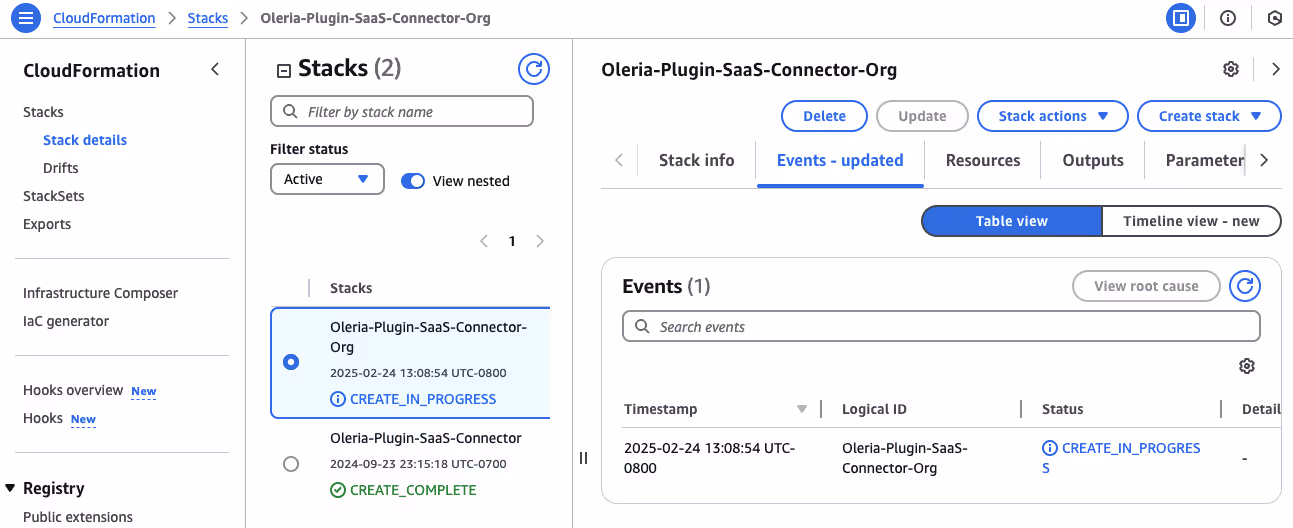1293x528 pixels.
Task: Click the hexagon settings icon in top bar
Action: tap(1274, 18)
